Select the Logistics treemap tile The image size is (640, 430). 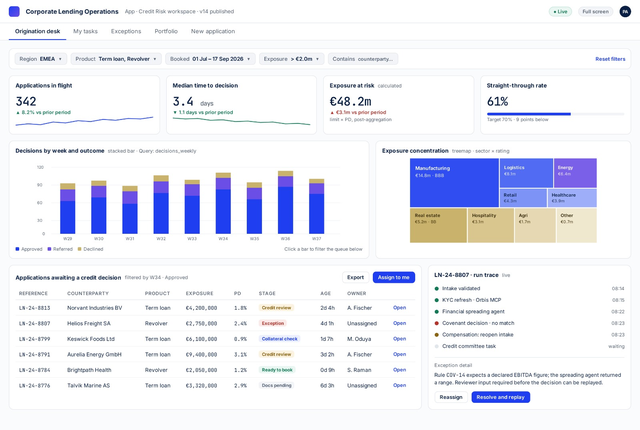tap(526, 173)
